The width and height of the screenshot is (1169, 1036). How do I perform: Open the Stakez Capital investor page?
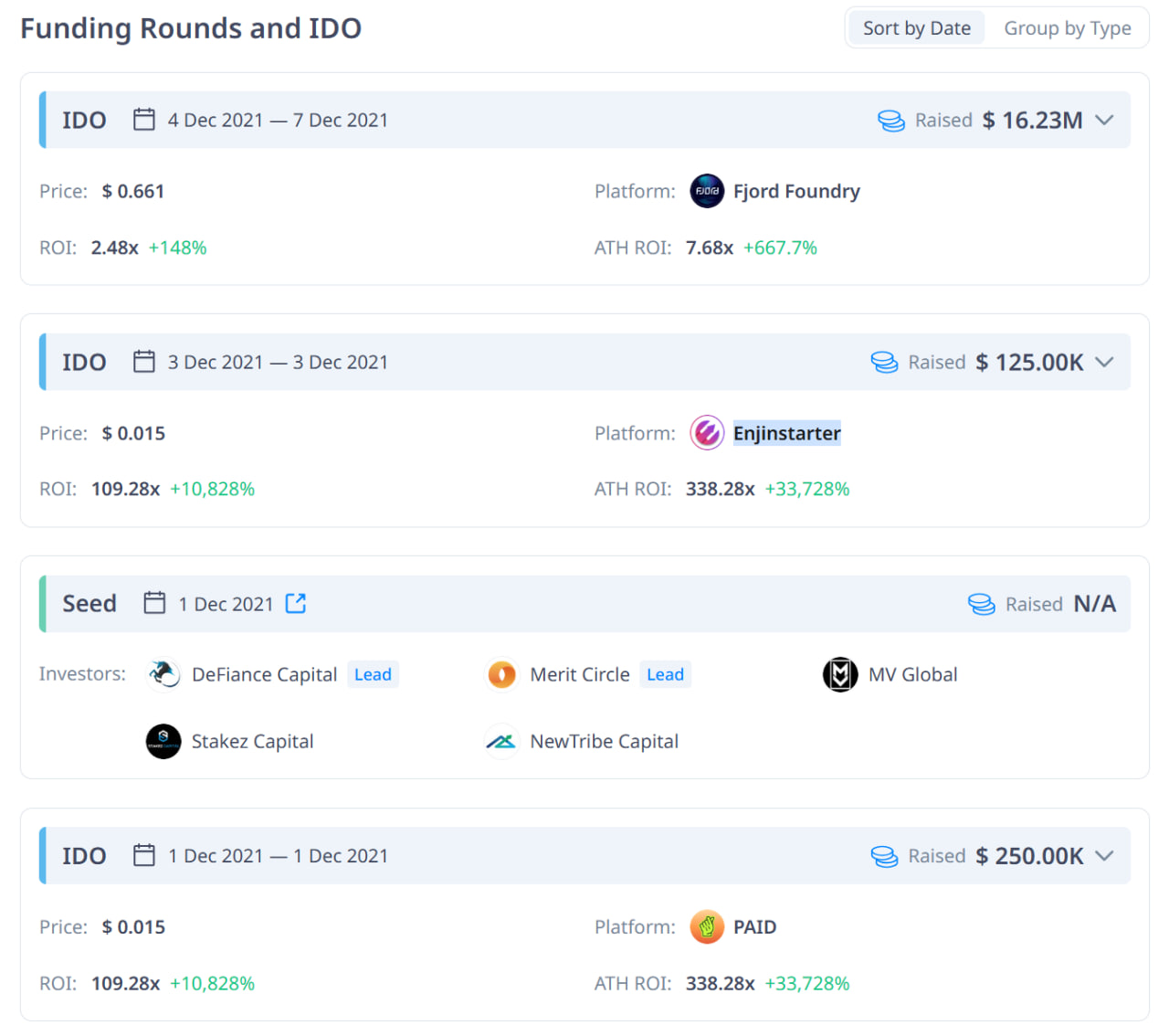pyautogui.click(x=252, y=742)
